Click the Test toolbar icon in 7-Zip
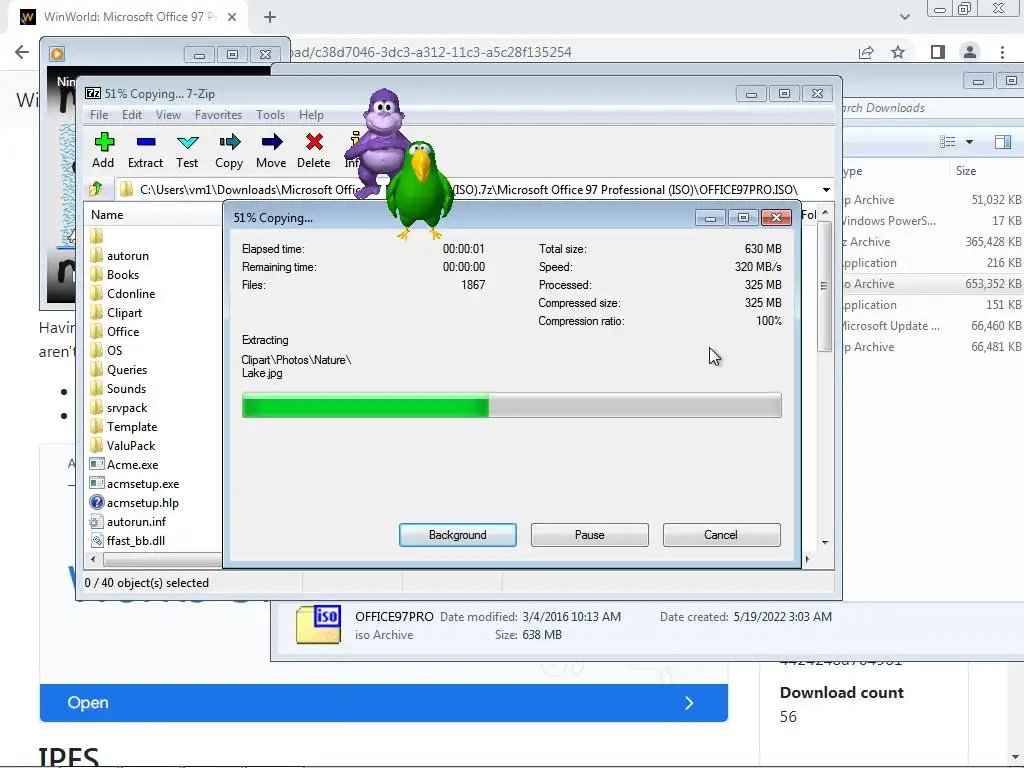1024x768 pixels. click(x=187, y=142)
